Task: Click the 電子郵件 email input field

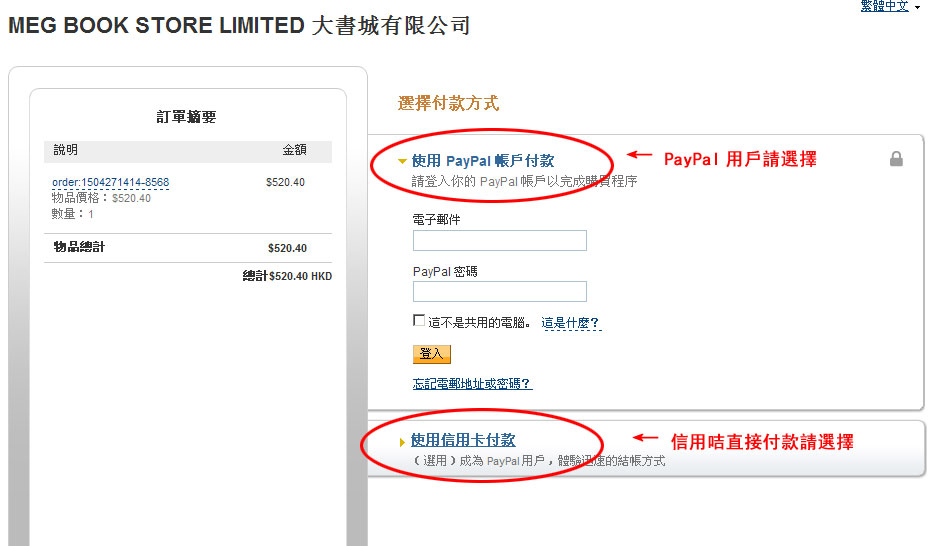Action: tap(500, 241)
